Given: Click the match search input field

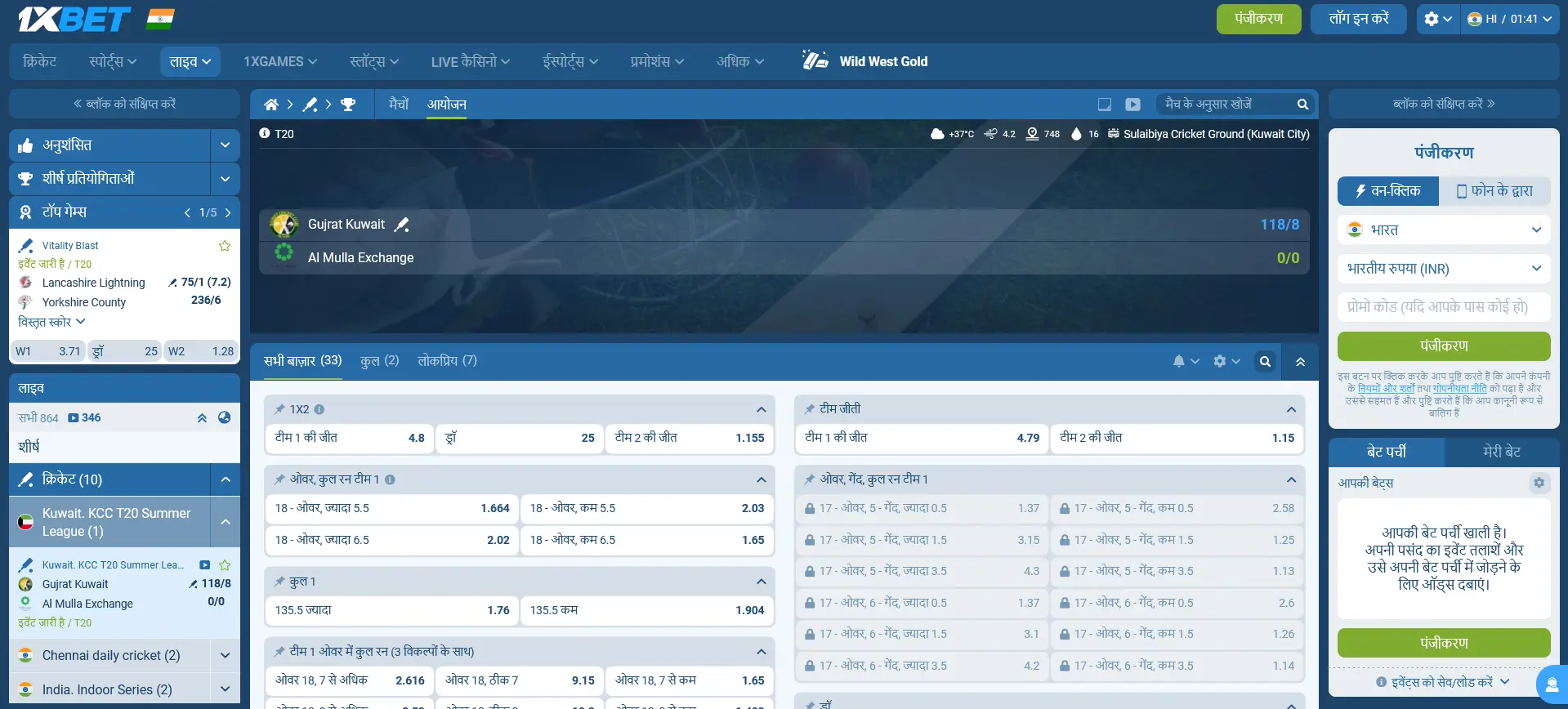Looking at the screenshot, I should 1226,105.
